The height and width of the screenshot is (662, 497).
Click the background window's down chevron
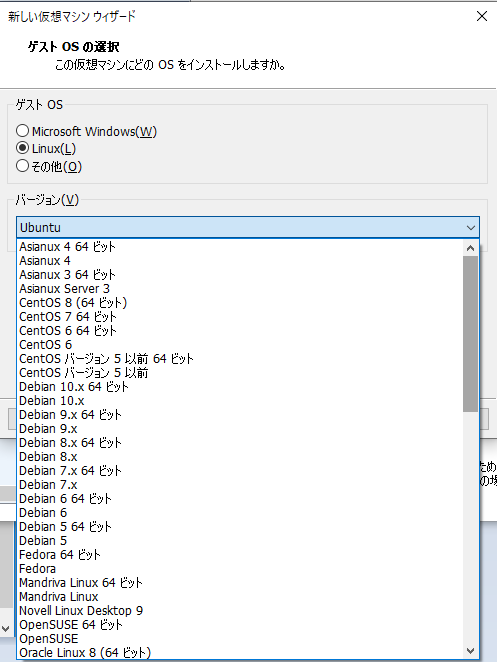coord(5,629)
